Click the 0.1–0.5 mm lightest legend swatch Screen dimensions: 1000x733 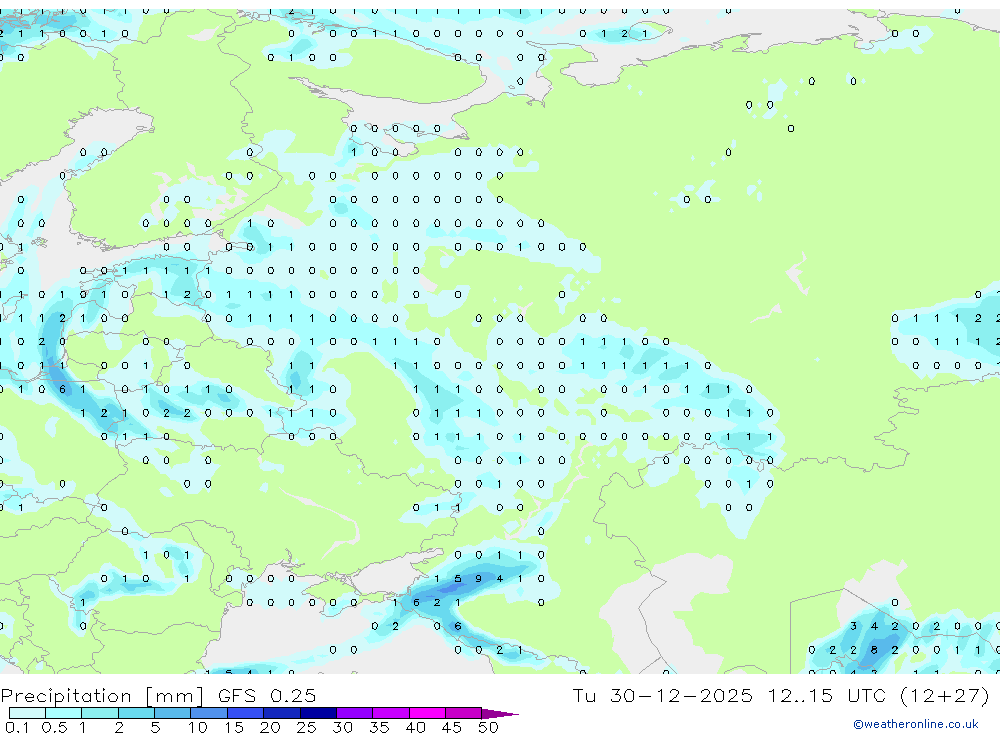click(x=27, y=713)
